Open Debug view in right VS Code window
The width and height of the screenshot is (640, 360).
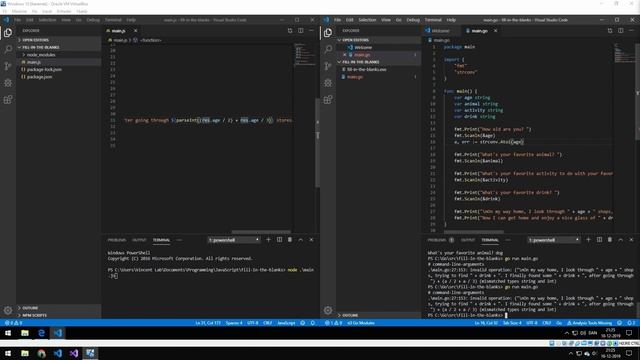(328, 83)
